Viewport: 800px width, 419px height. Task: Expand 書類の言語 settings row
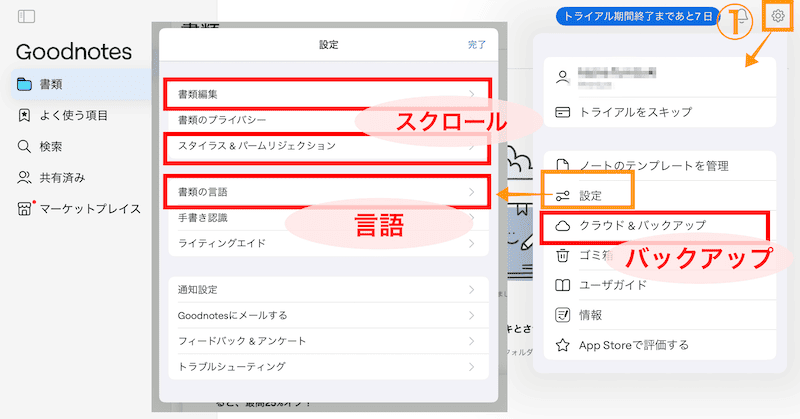click(327, 190)
